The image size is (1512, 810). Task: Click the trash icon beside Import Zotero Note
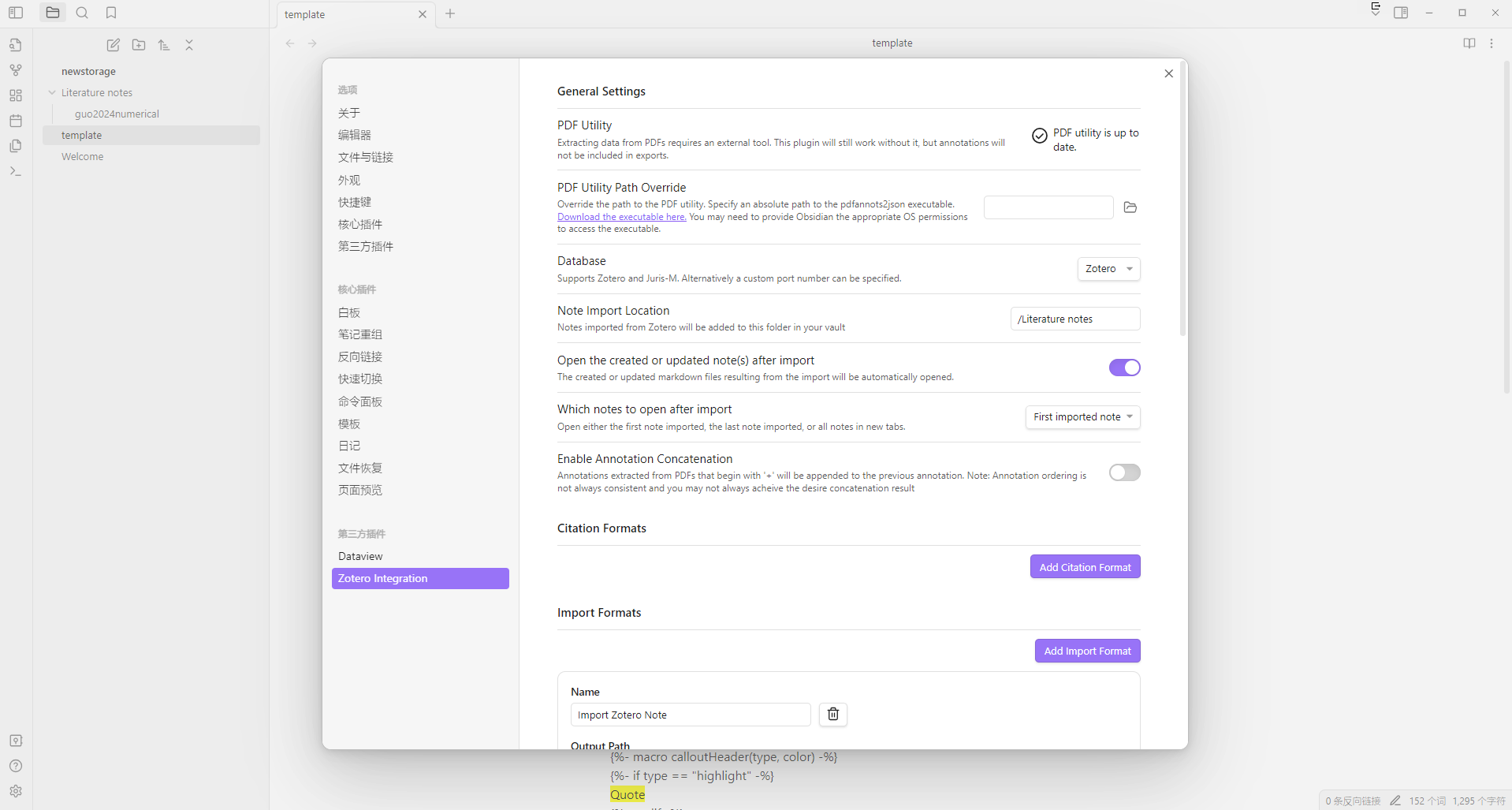(x=832, y=715)
